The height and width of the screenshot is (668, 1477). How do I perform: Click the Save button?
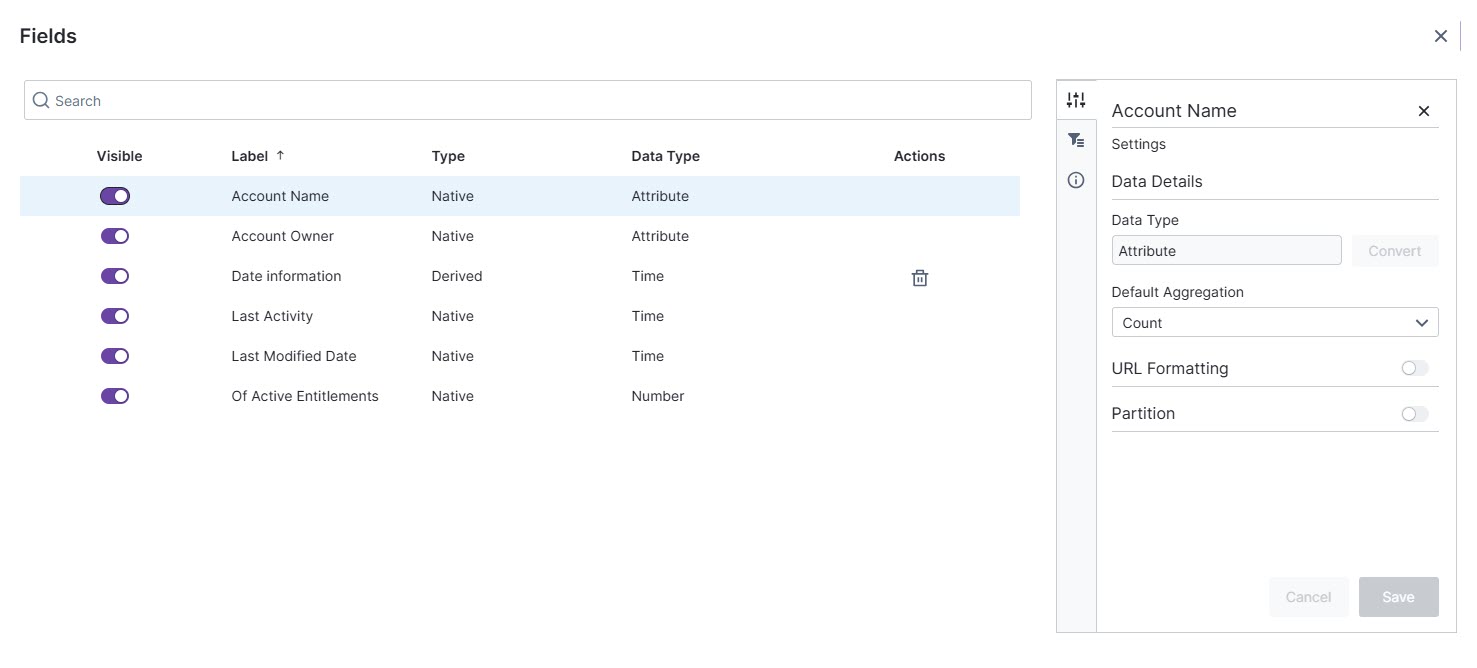pyautogui.click(x=1398, y=597)
